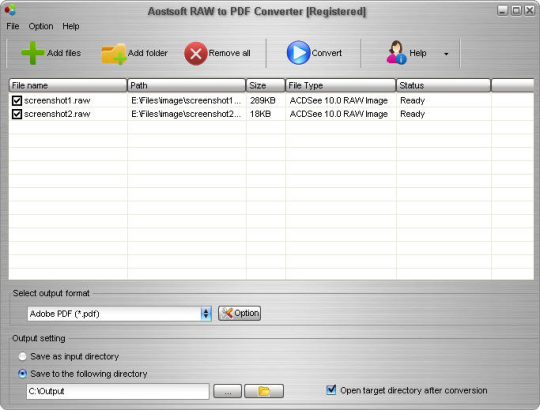
Task: Expand the Adobe PDF output format dropdown
Action: tap(206, 314)
